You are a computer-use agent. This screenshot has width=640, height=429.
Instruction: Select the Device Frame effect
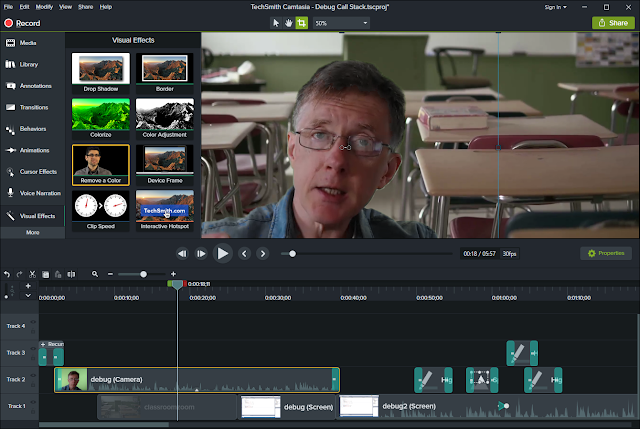coord(165,165)
